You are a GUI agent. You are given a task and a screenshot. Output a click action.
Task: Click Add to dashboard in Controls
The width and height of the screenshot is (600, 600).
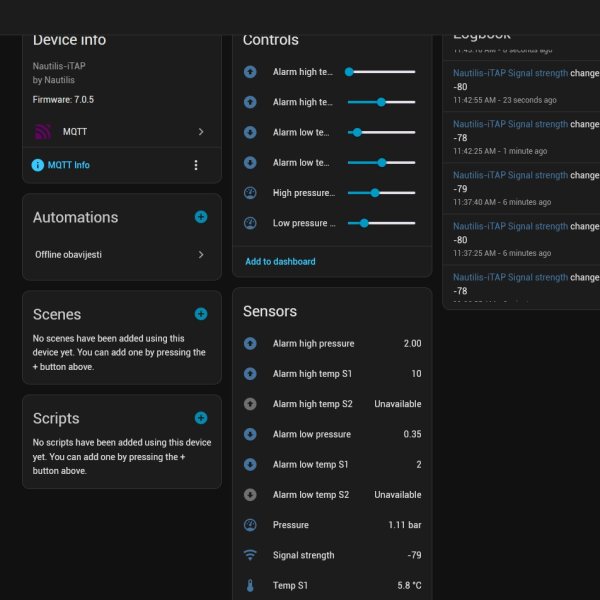tap(280, 261)
